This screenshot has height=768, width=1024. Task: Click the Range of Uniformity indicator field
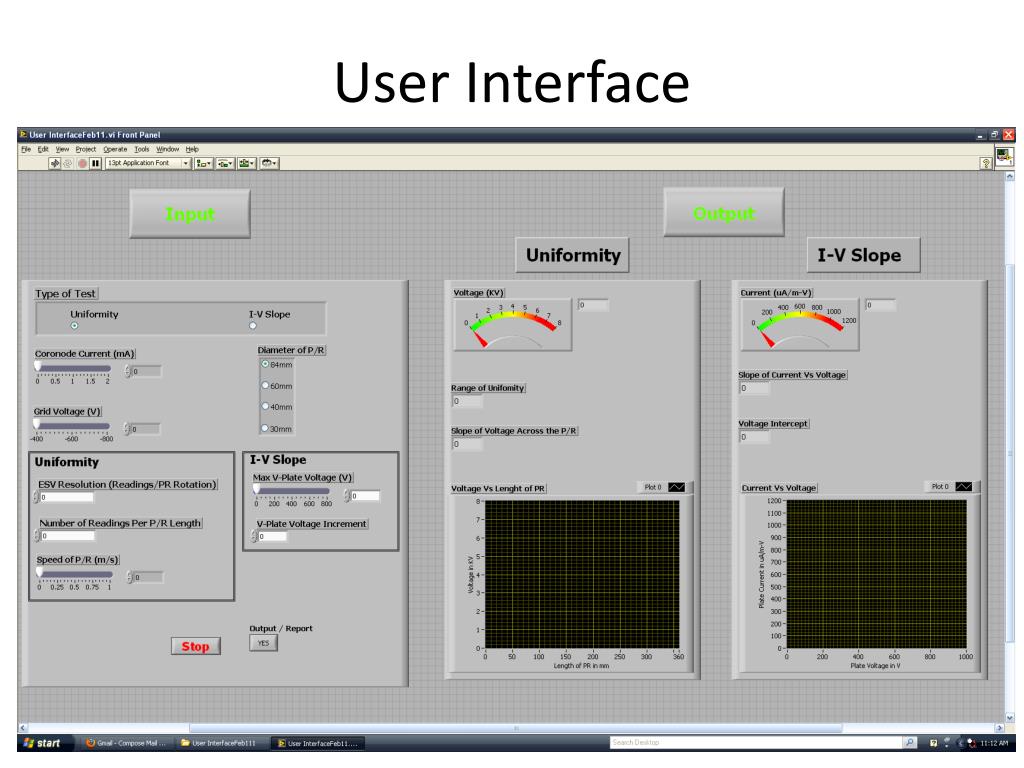(x=468, y=402)
